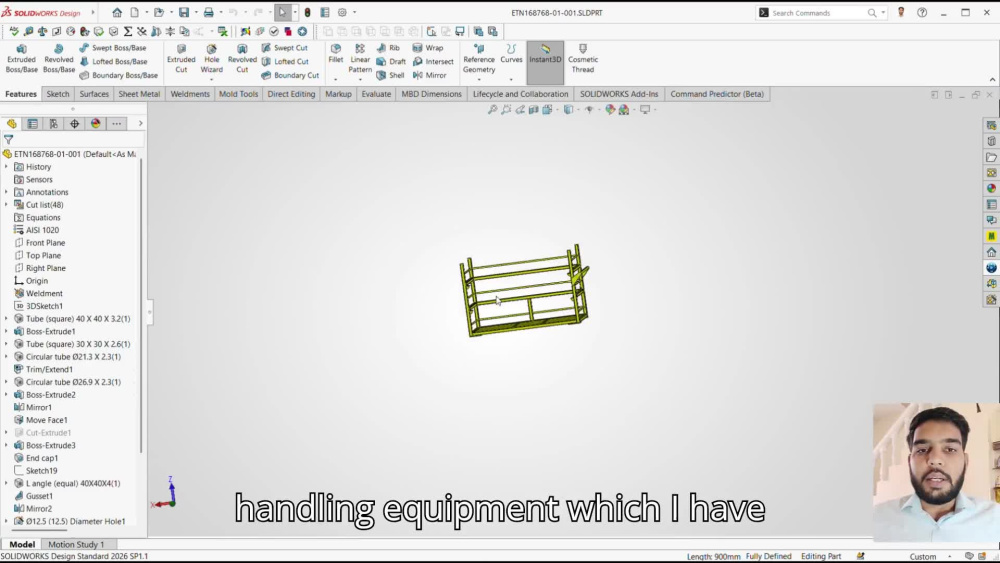1000x563 pixels.
Task: Select the Gusset1 feature
Action: tap(33, 496)
